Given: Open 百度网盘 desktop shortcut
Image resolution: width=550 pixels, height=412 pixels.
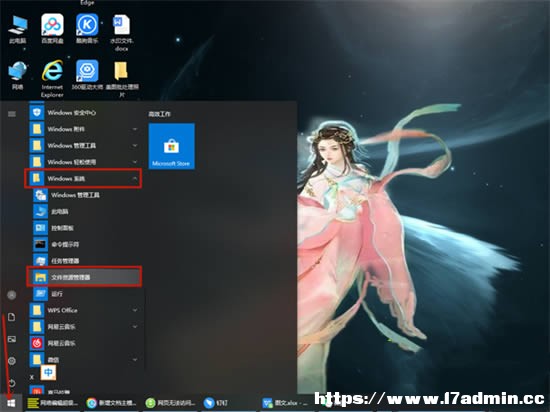Looking at the screenshot, I should [x=52, y=29].
